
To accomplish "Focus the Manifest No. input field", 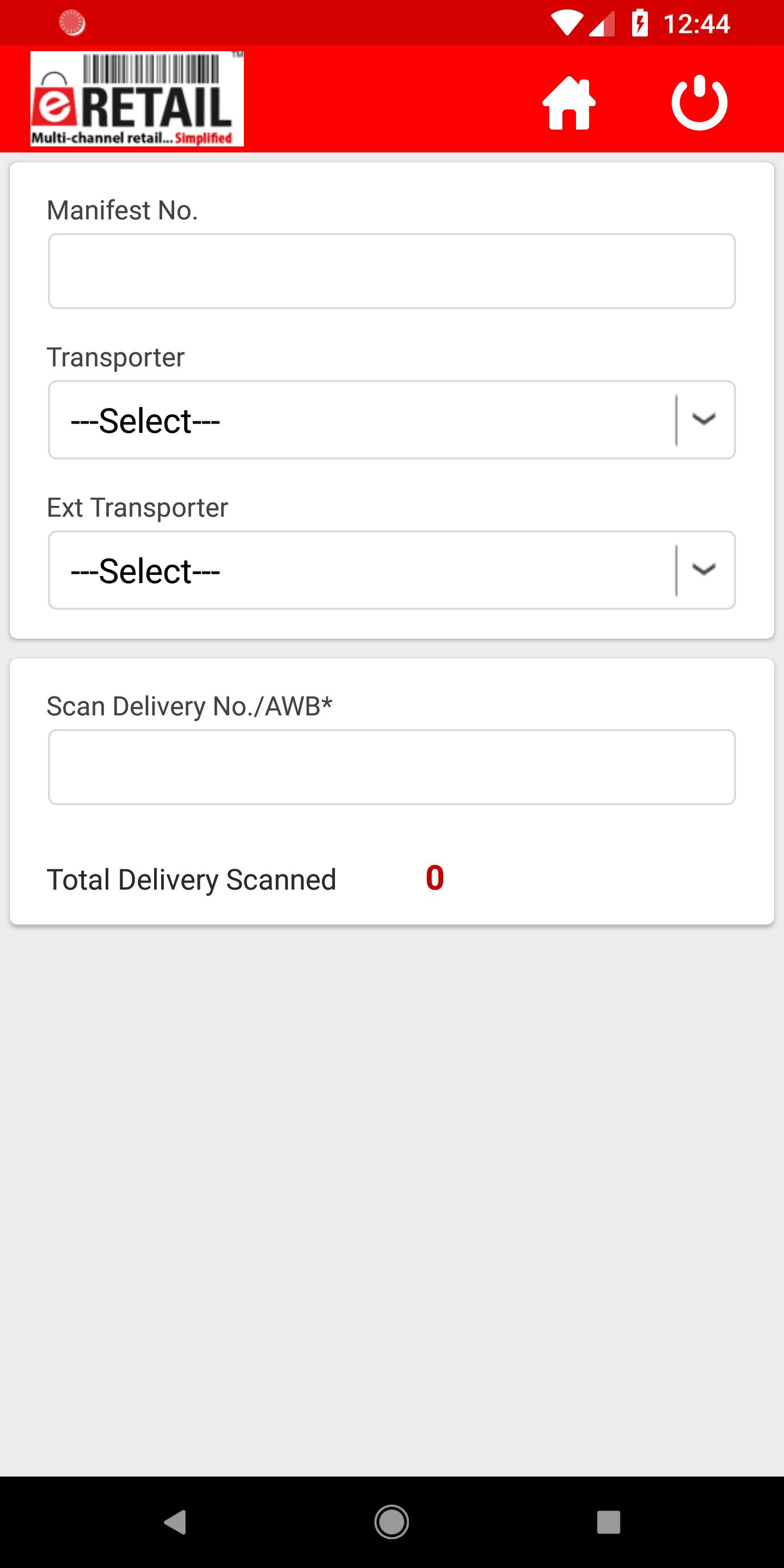I will (392, 272).
